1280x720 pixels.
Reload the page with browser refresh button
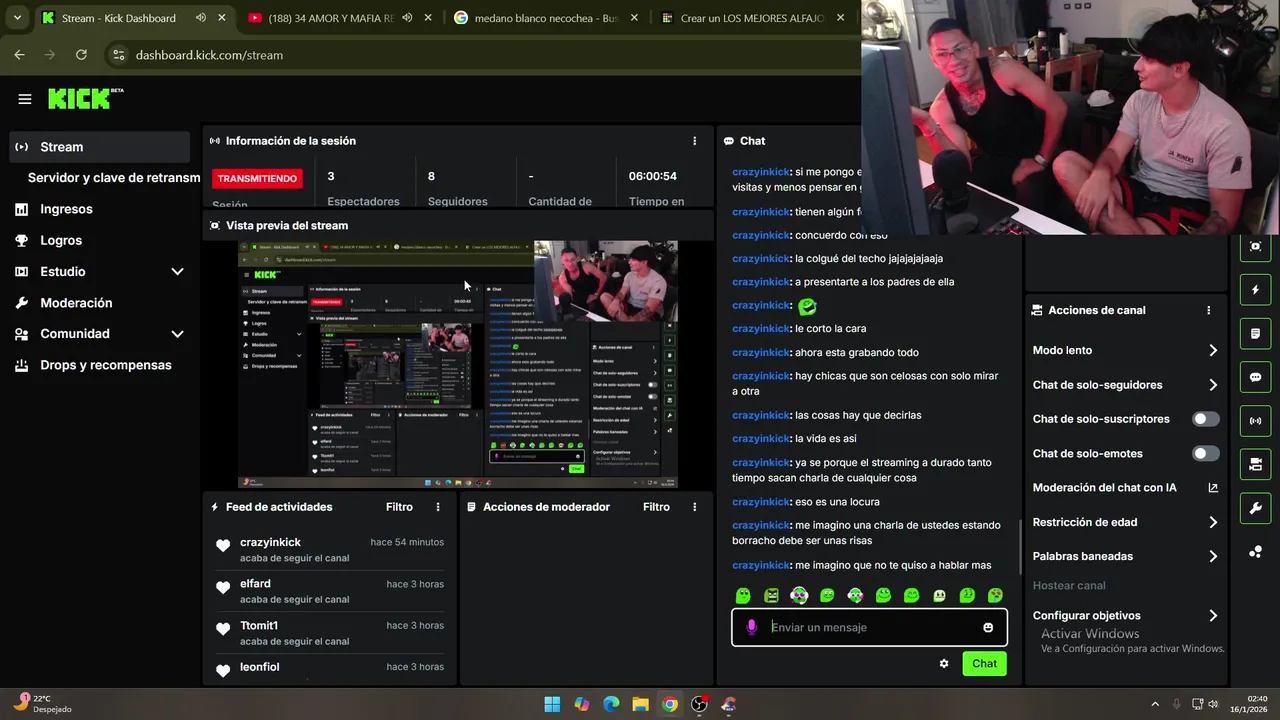pyautogui.click(x=81, y=55)
